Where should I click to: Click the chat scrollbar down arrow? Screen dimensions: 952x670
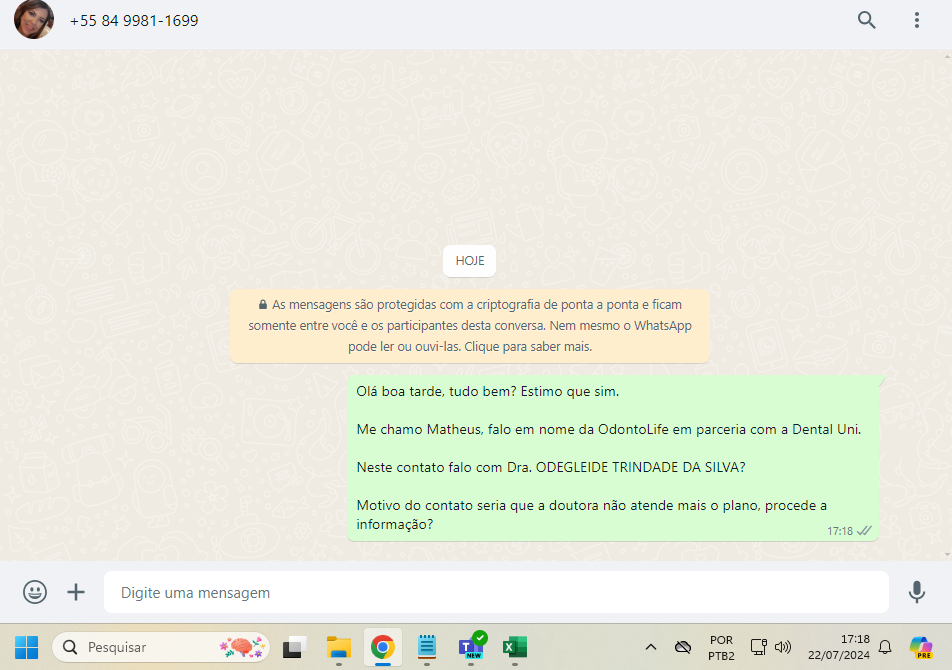[x=948, y=555]
